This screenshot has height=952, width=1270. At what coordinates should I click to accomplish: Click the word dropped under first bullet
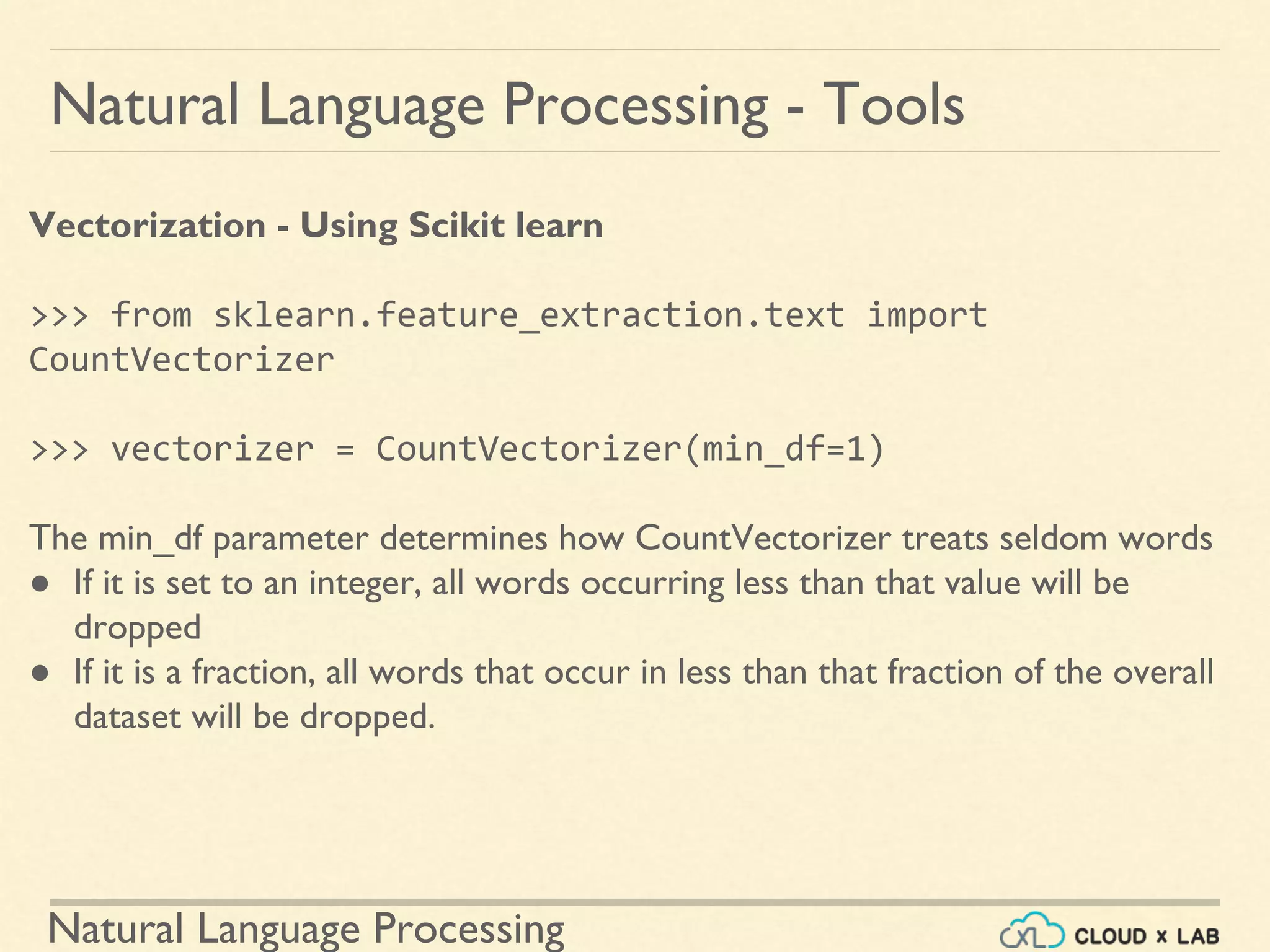(x=137, y=628)
